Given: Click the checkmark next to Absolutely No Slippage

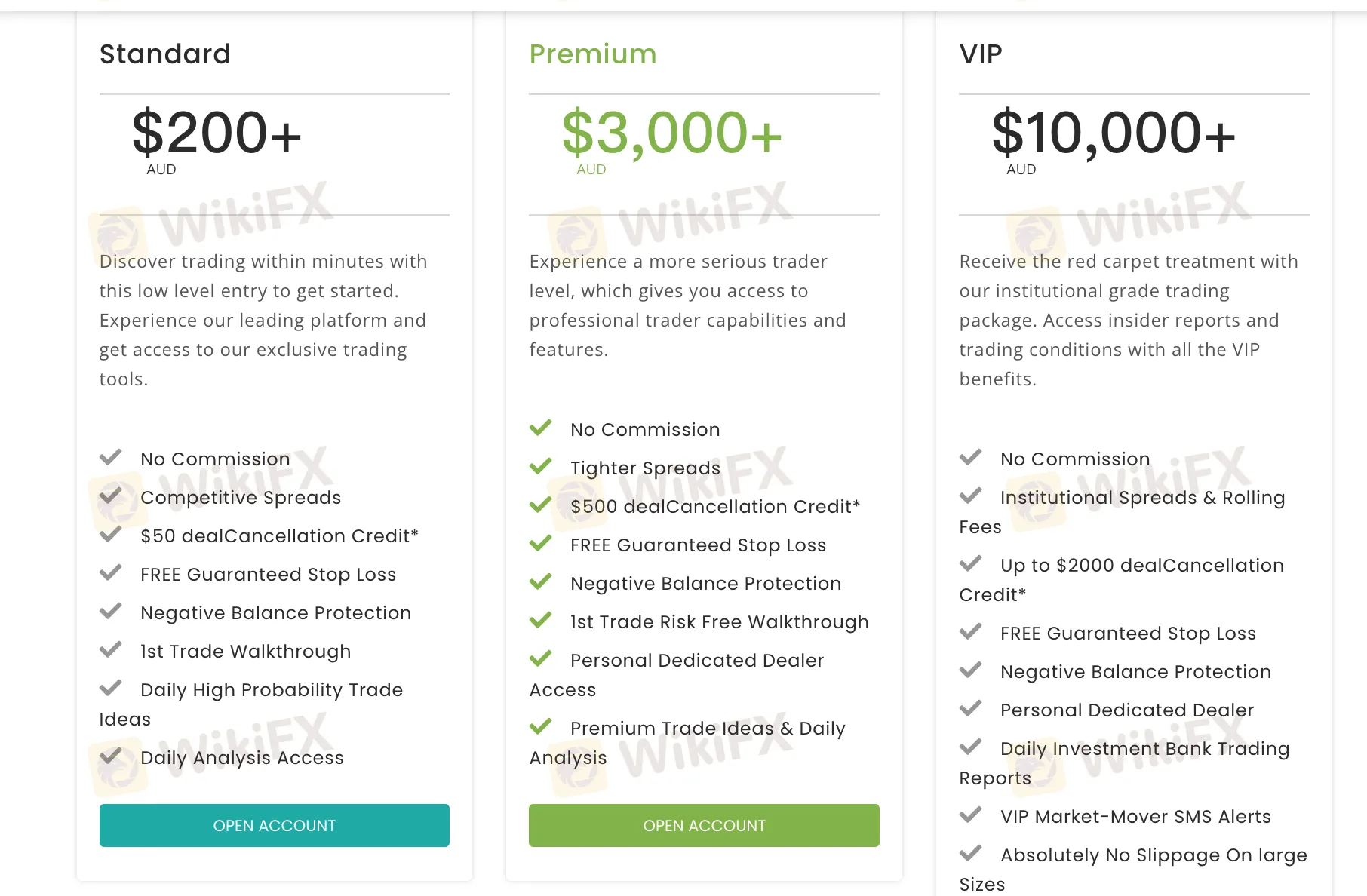Looking at the screenshot, I should coord(971,853).
